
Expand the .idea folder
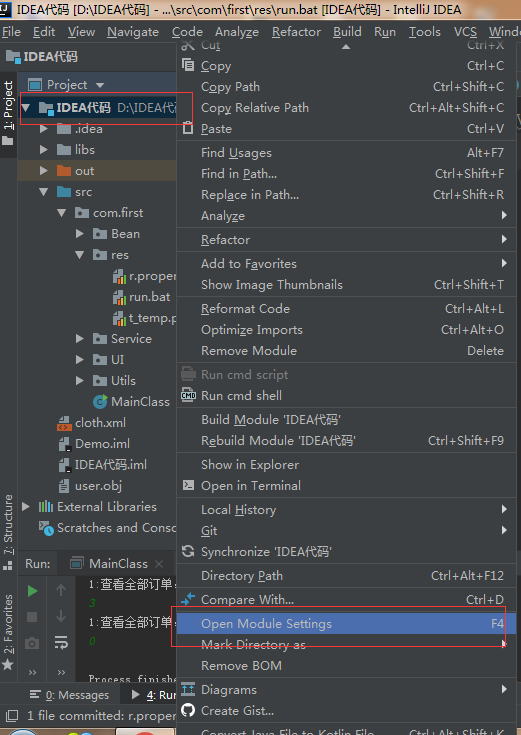44,128
